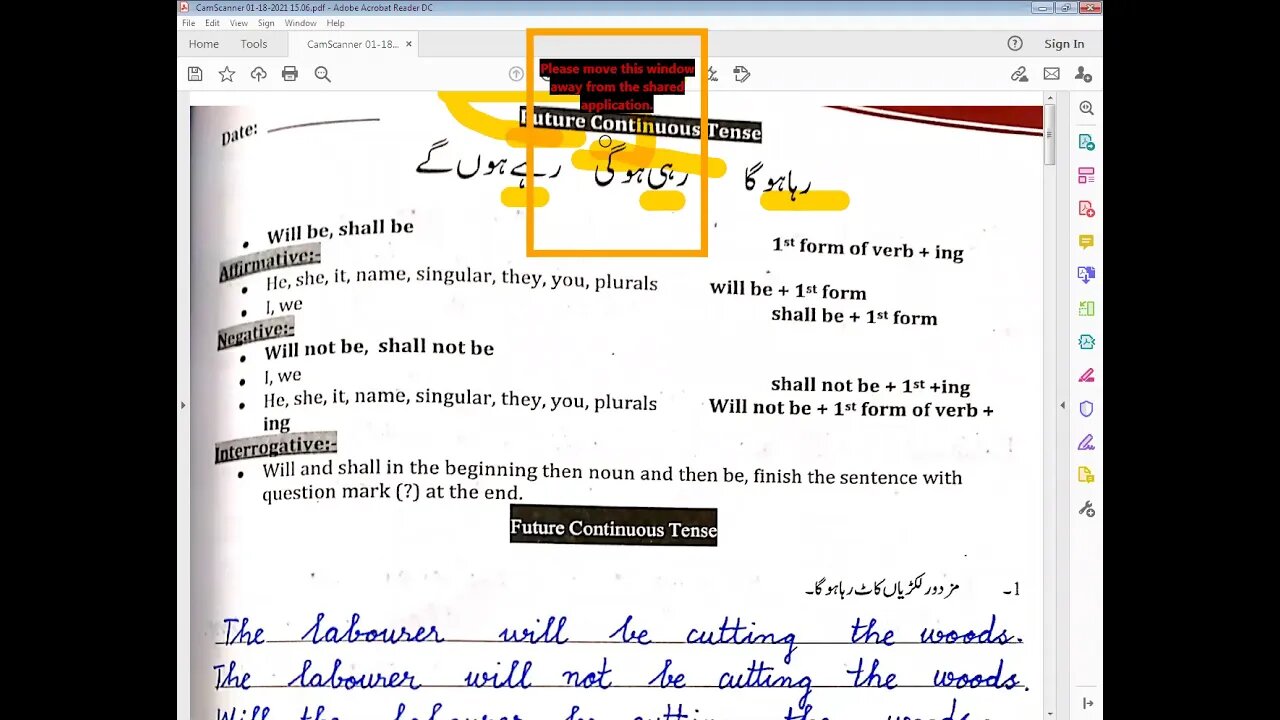Image resolution: width=1280 pixels, height=720 pixels.
Task: Click the 'Affirmative:-' heading in document
Action: 270,262
